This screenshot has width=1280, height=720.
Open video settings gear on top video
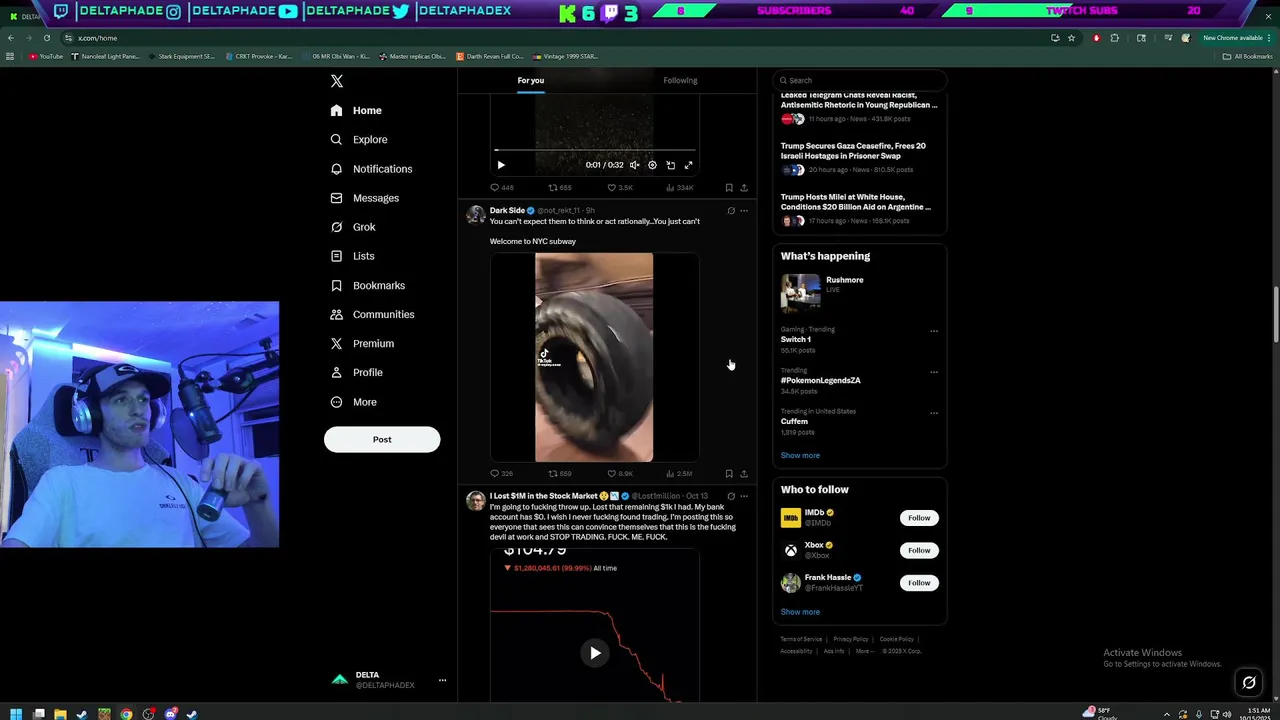[652, 165]
